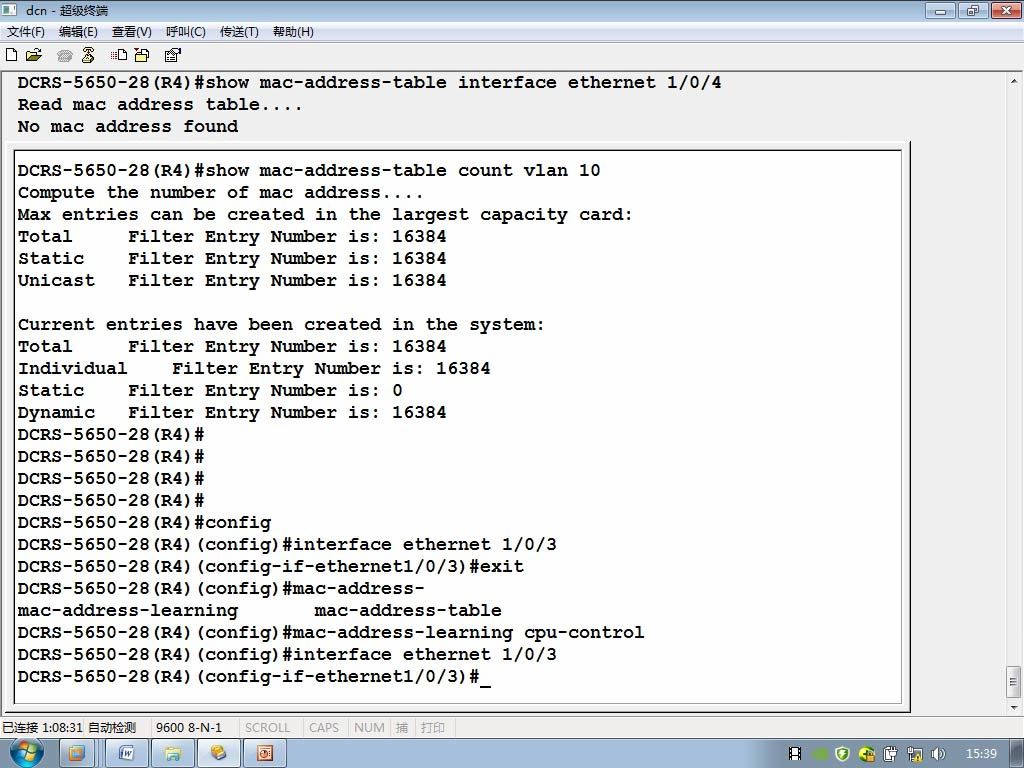
Task: Click the 'Max entries can be created' line
Action: [325, 215]
